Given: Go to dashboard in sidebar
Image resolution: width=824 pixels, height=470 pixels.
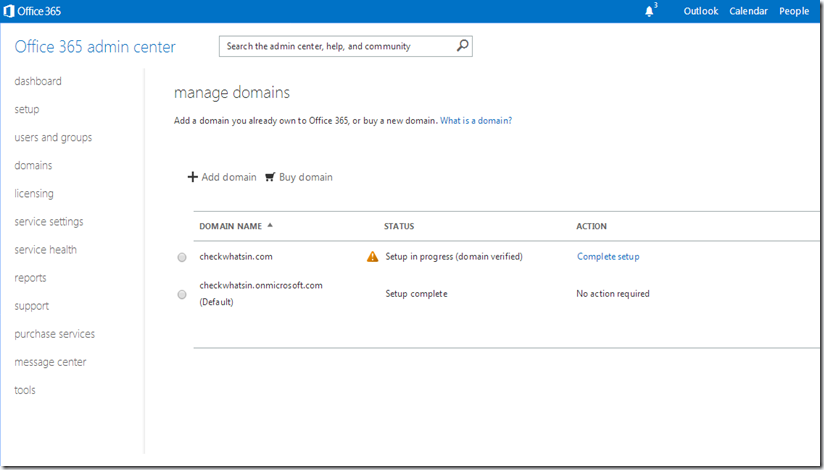Looking at the screenshot, I should (x=38, y=81).
